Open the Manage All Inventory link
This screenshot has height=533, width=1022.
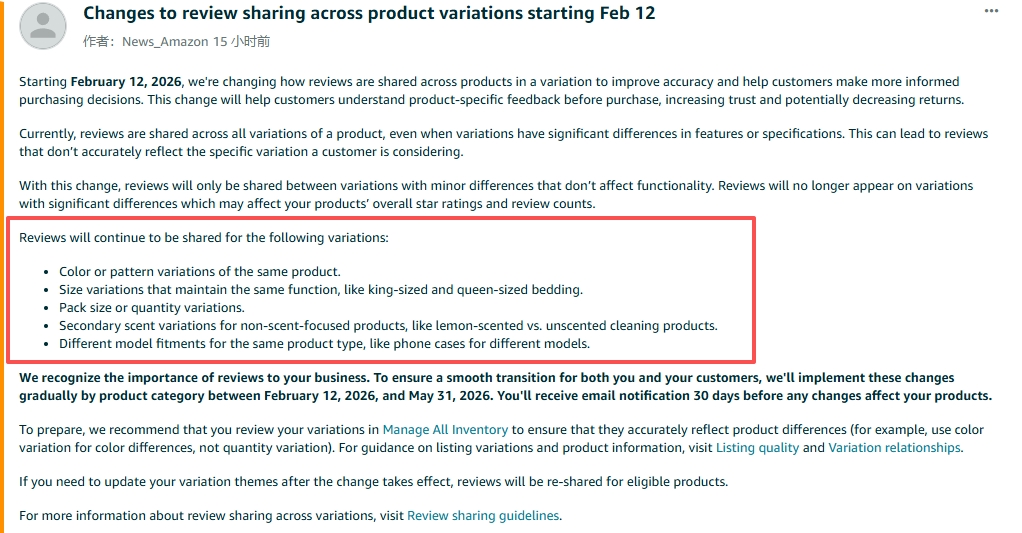(445, 430)
